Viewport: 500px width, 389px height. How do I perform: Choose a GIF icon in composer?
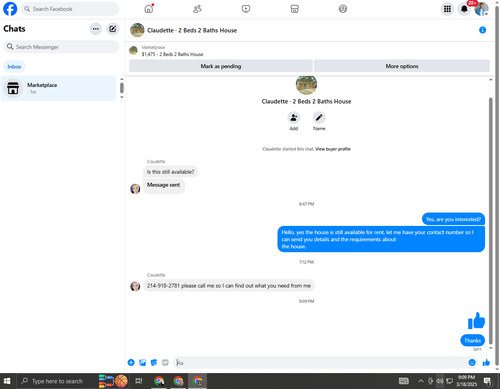[165, 362]
